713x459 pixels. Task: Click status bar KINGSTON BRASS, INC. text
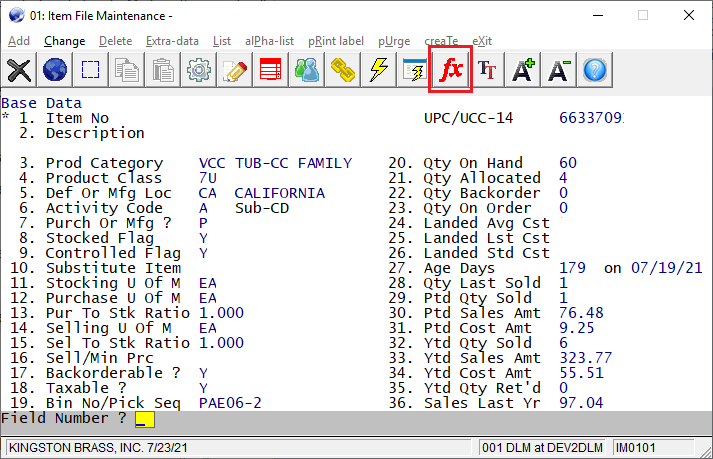98,448
